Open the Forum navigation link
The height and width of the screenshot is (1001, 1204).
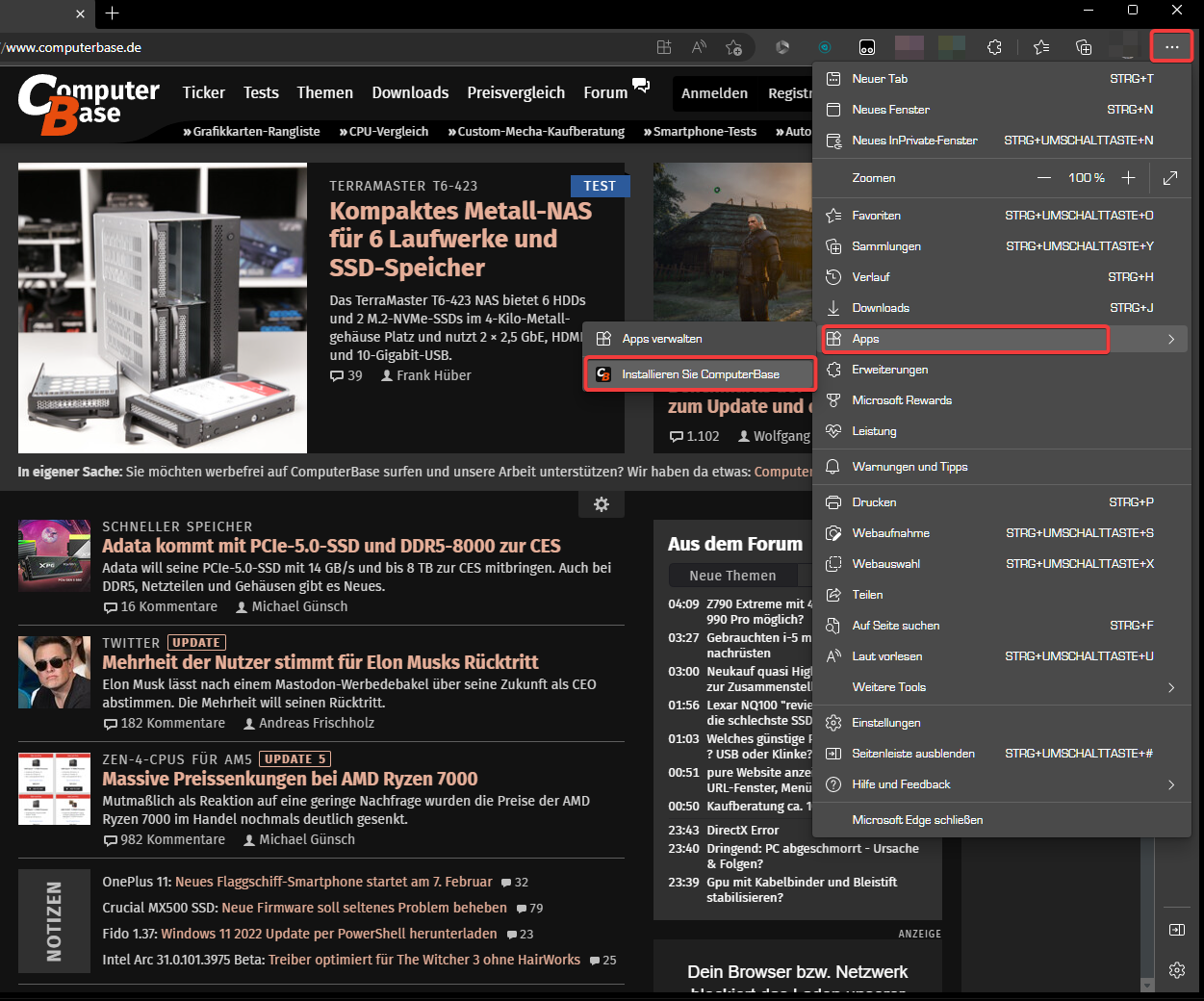coord(605,92)
